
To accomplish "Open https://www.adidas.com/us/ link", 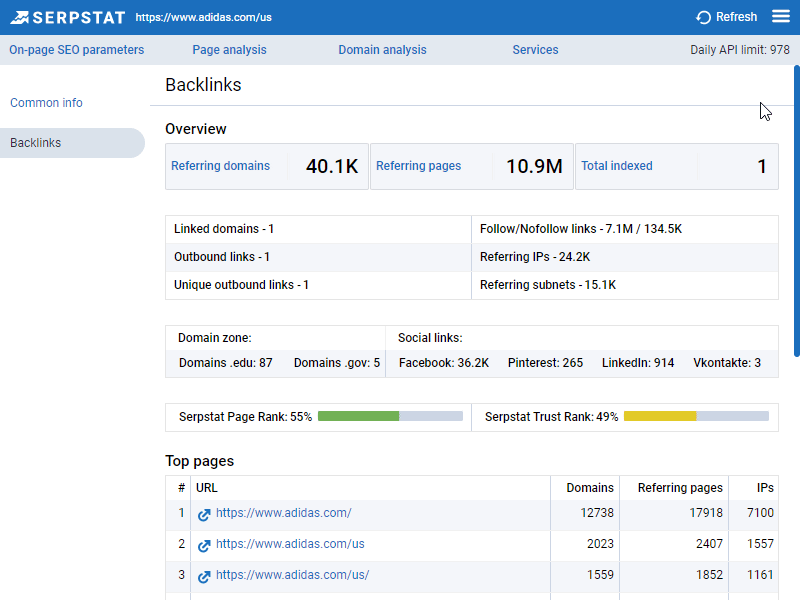I will point(292,575).
